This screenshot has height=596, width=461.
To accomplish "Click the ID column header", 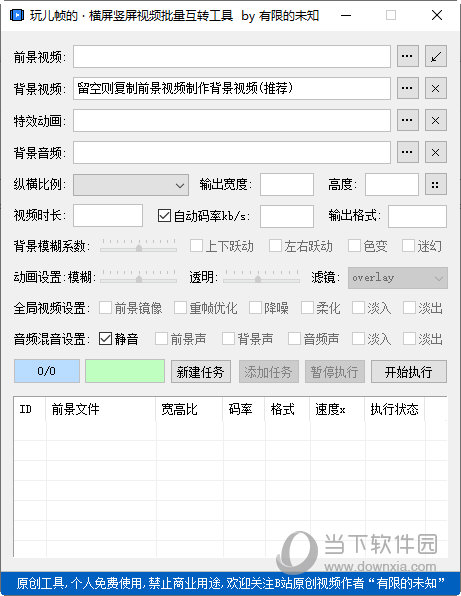I will pos(30,409).
